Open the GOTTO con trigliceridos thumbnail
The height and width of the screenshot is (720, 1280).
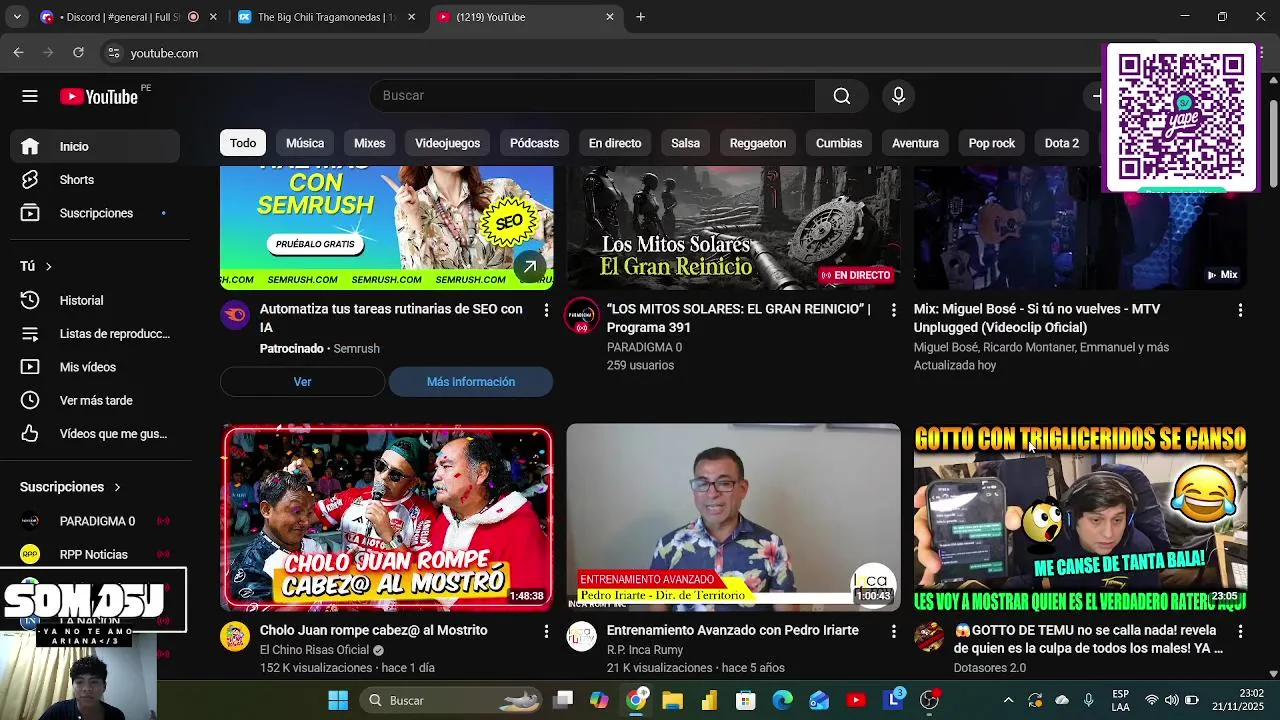(x=1080, y=517)
